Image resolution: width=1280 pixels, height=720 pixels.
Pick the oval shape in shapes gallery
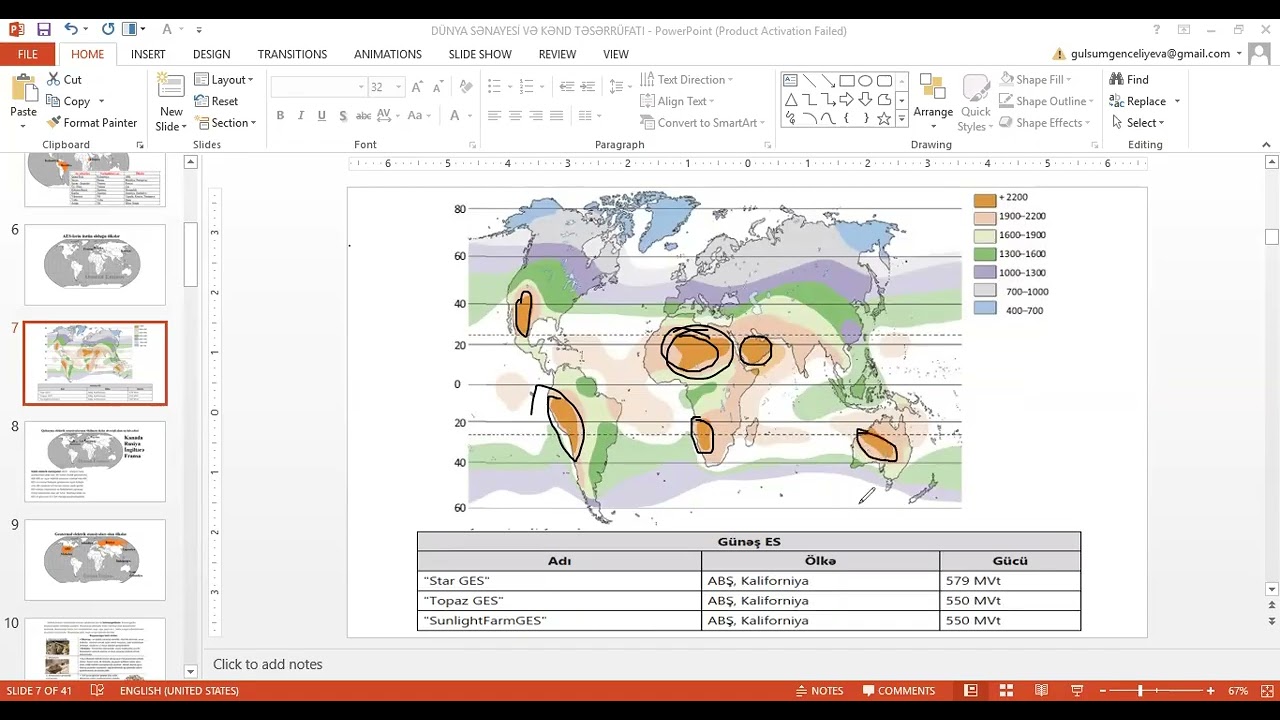tap(866, 81)
